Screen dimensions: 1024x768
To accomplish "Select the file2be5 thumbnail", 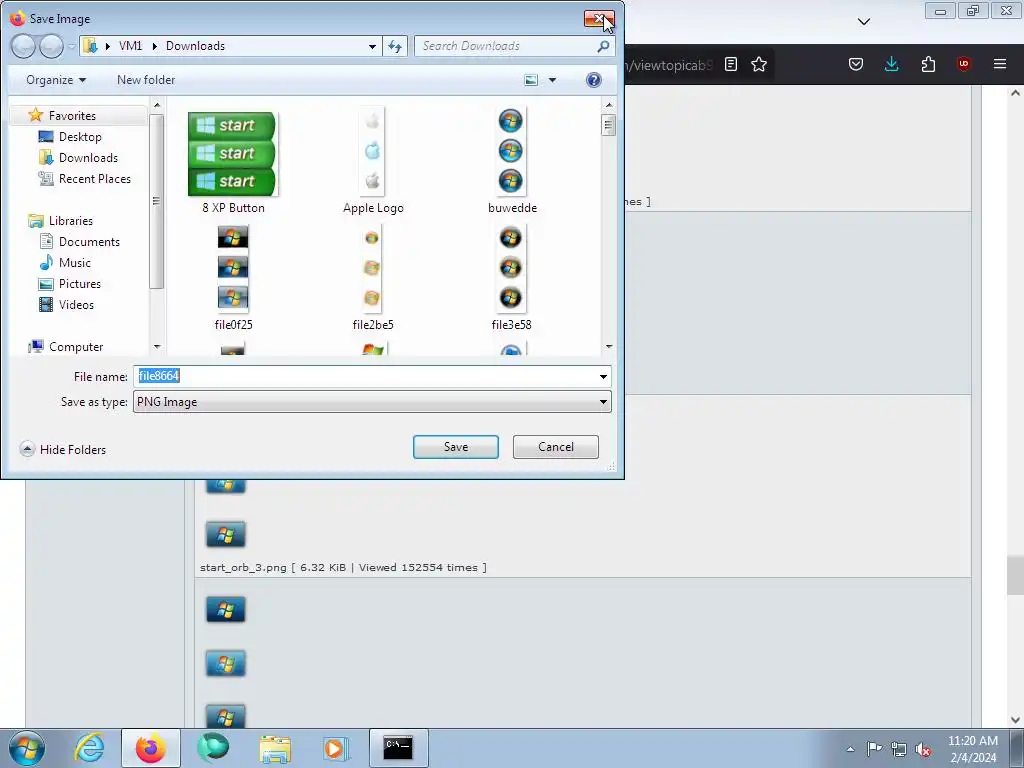I will click(373, 278).
